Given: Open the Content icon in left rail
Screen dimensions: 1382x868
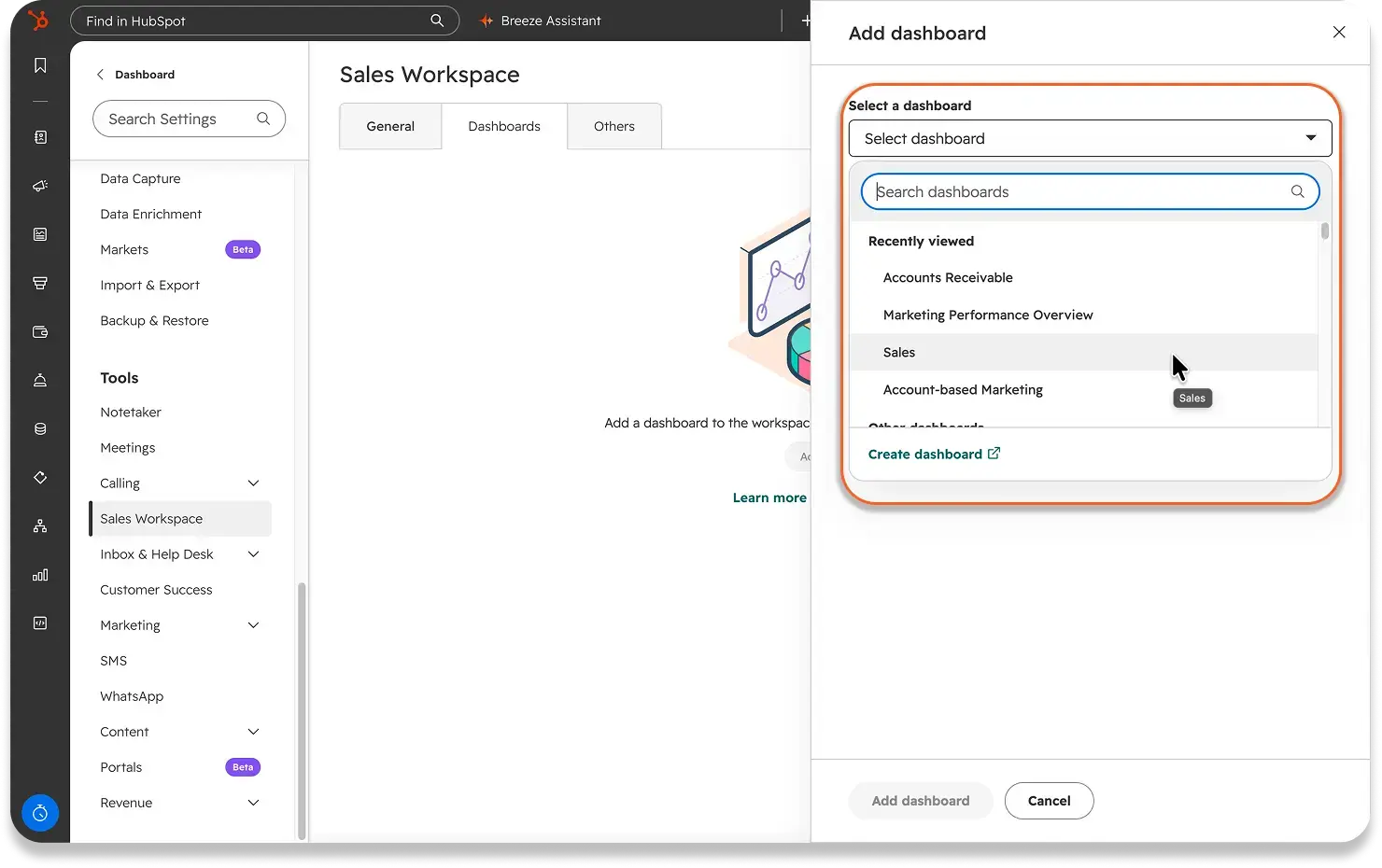Looking at the screenshot, I should [x=40, y=234].
